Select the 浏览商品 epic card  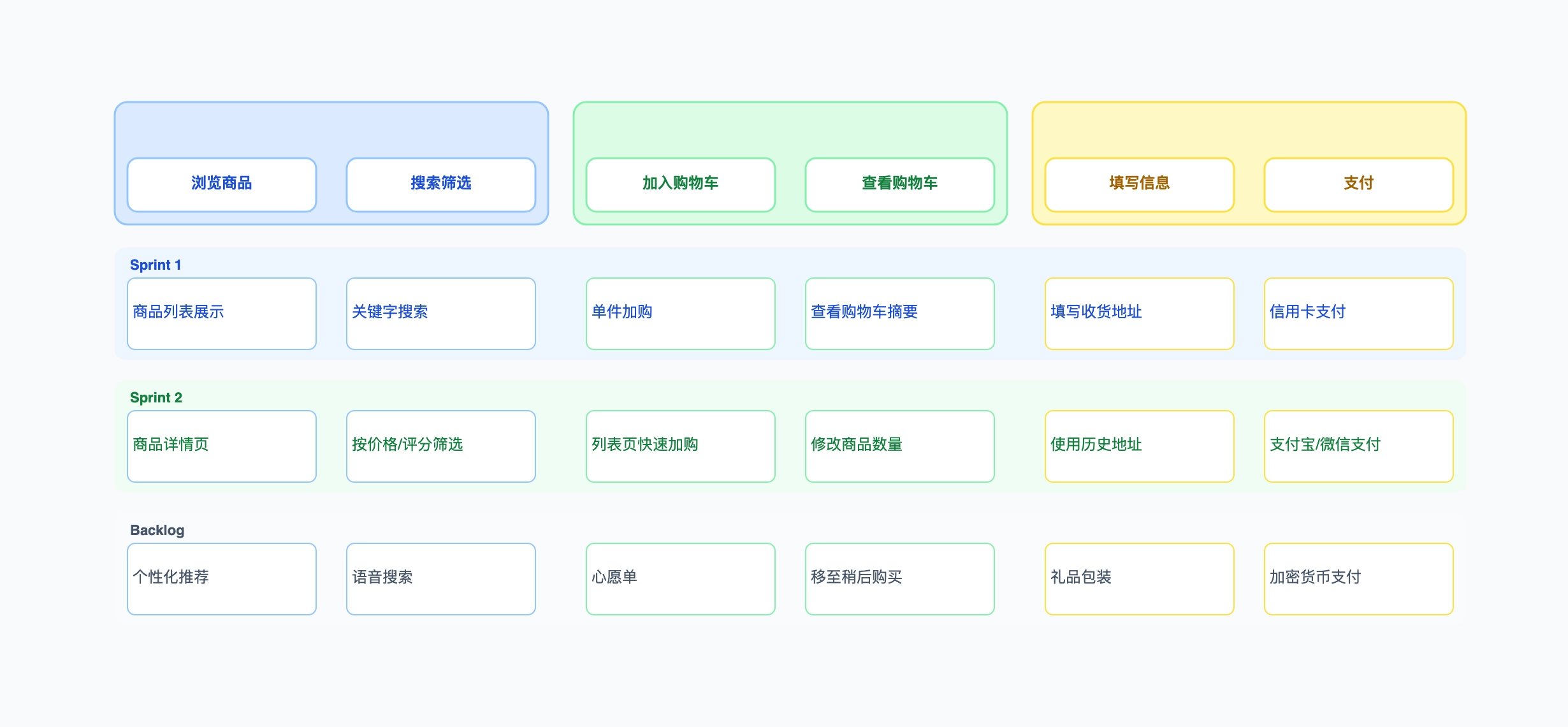pos(221,184)
